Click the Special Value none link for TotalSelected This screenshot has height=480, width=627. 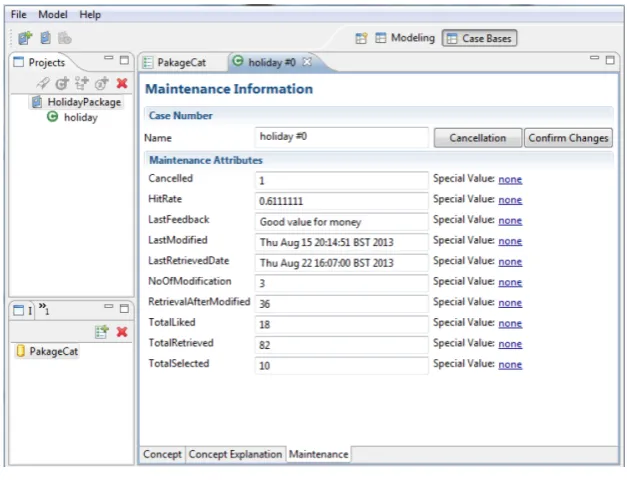[x=510, y=364]
